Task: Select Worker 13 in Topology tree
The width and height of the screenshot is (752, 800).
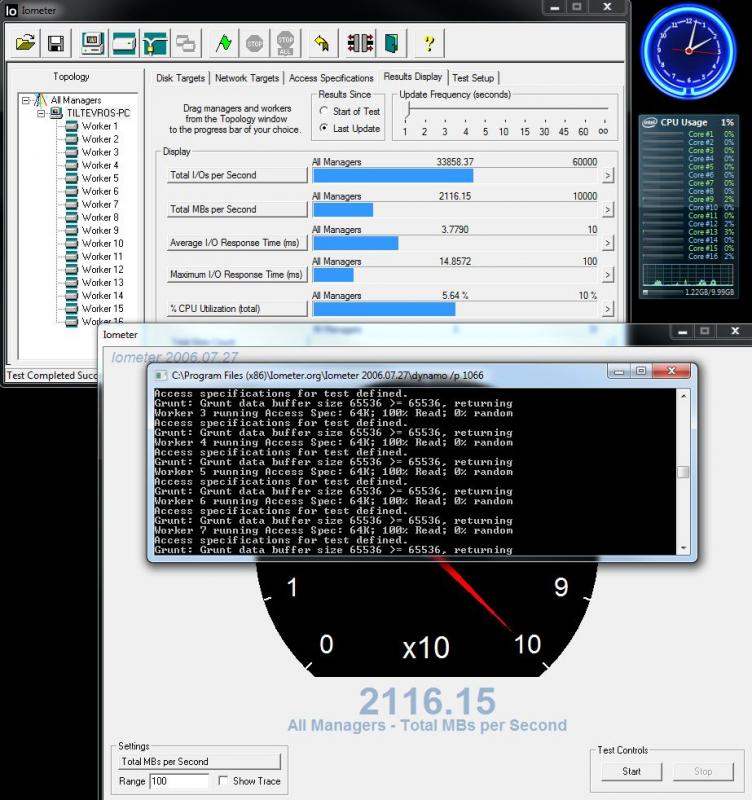Action: [x=103, y=283]
